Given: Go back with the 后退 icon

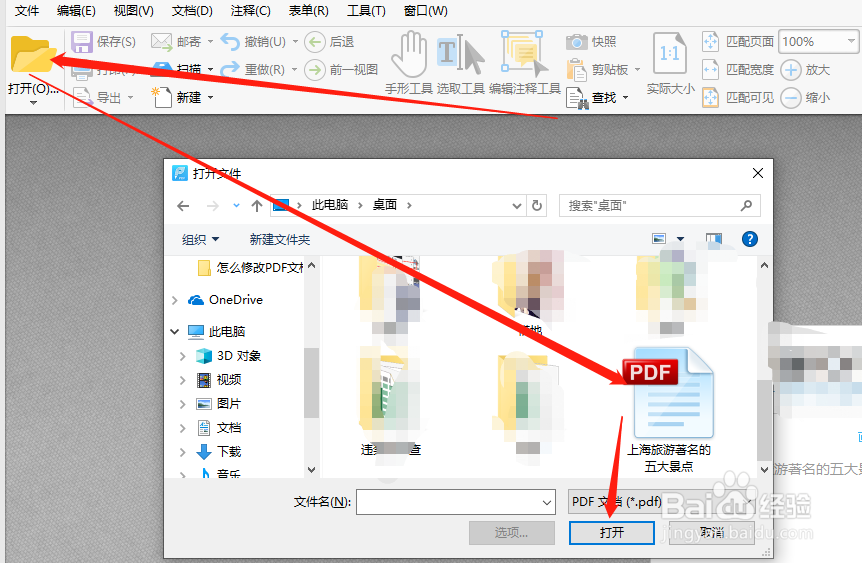Looking at the screenshot, I should (315, 42).
